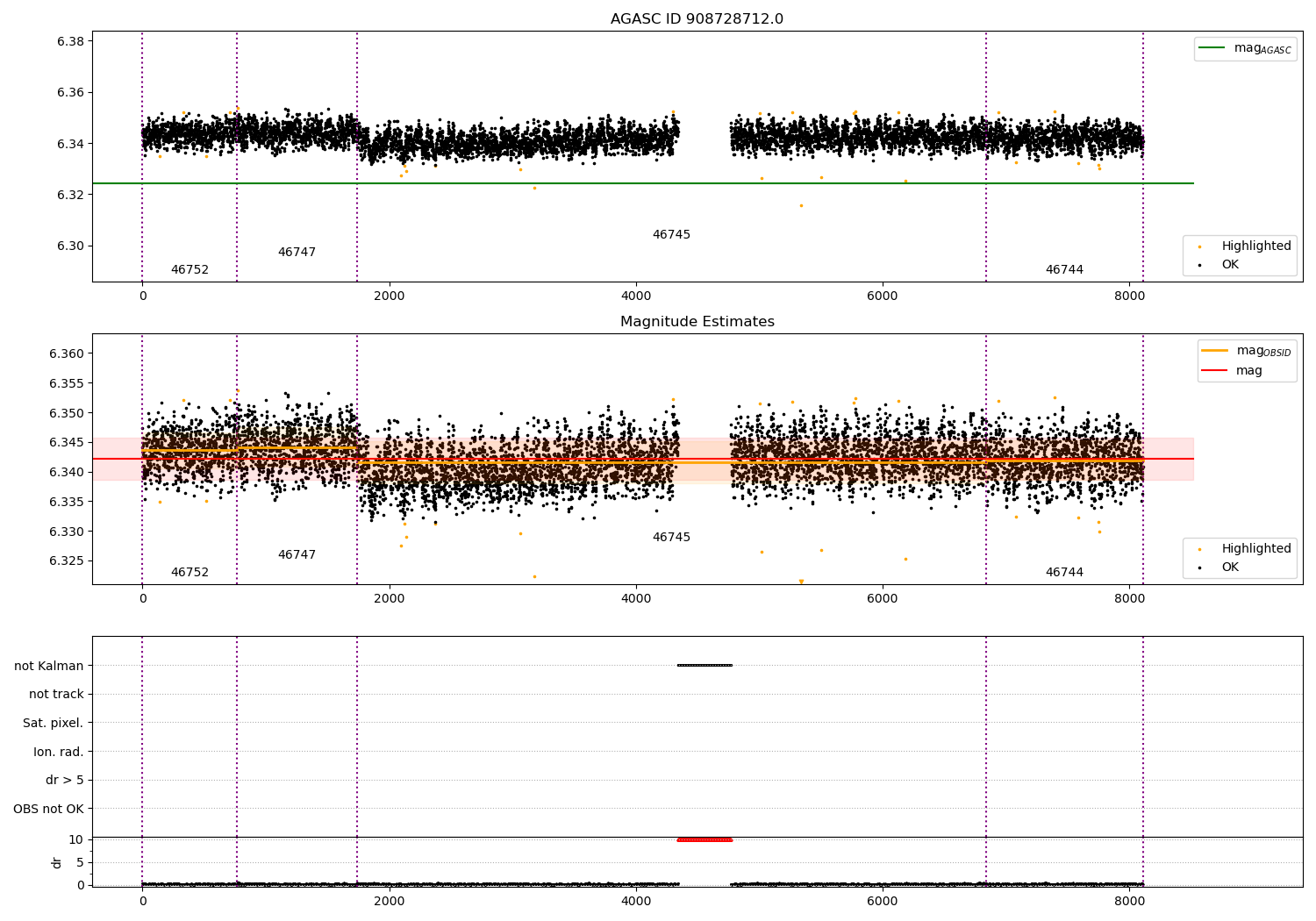This screenshot has height=921, width=1316.
Task: Click the 'Magnitude Estimates' plot title
Action: (x=697, y=322)
